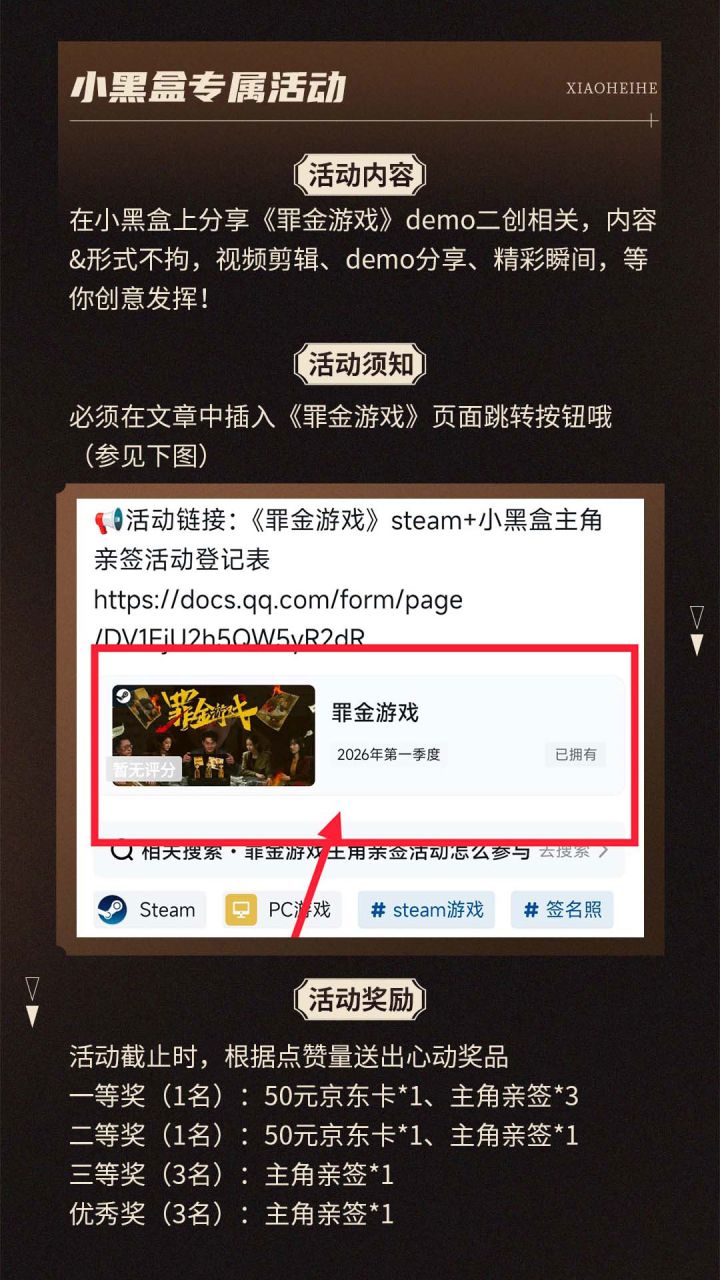Click the megaphone emoji before 活动链接
Image resolution: width=720 pixels, height=1280 pixels.
click(108, 521)
